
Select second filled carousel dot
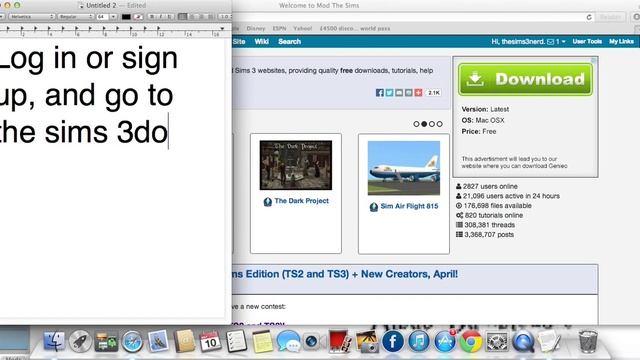pyautogui.click(x=424, y=124)
